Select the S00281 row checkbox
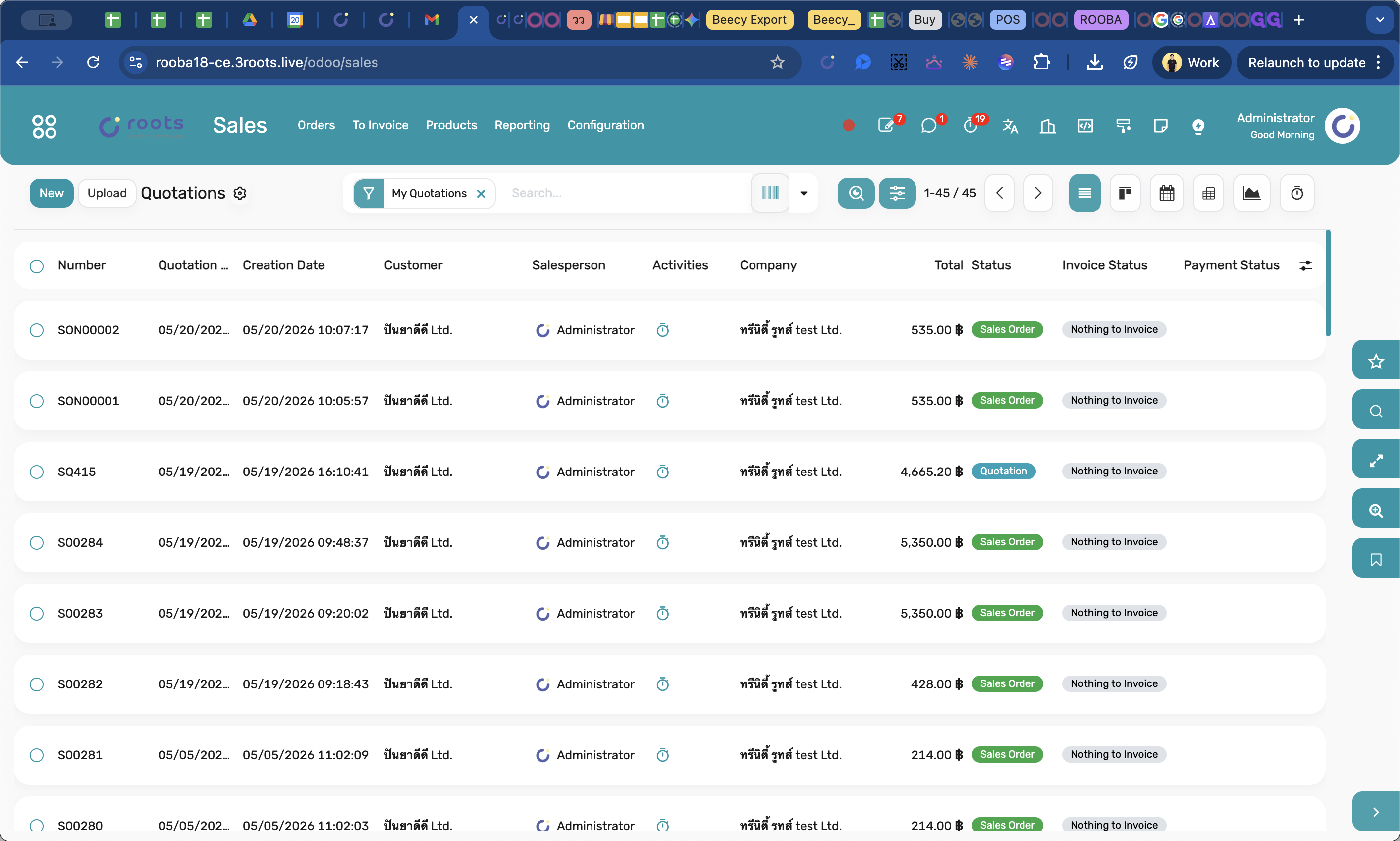 [x=36, y=755]
